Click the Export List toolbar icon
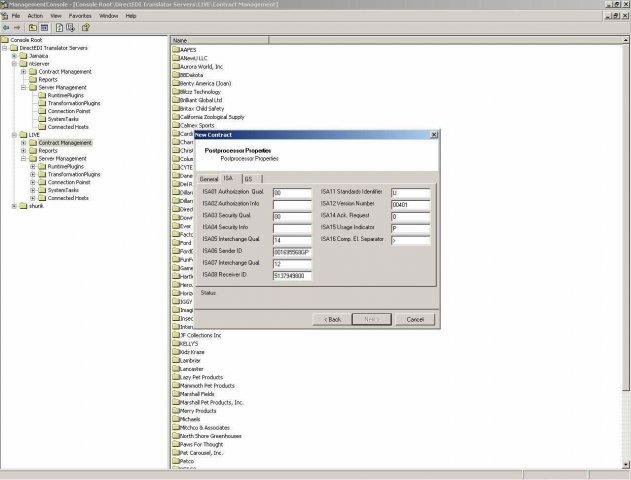Image resolution: width=631 pixels, height=480 pixels. point(71,28)
